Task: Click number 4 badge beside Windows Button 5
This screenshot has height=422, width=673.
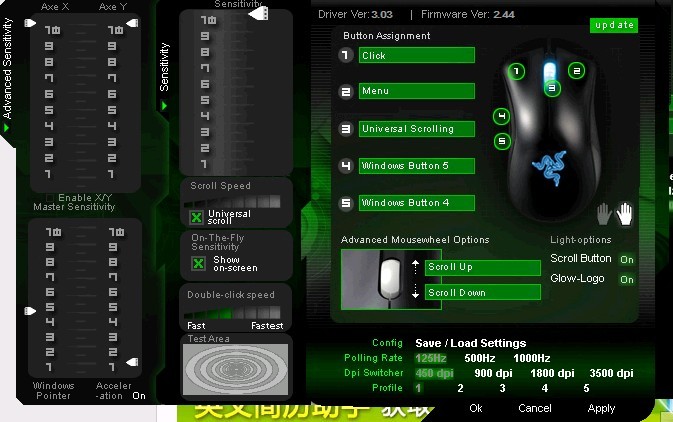Action: click(346, 166)
